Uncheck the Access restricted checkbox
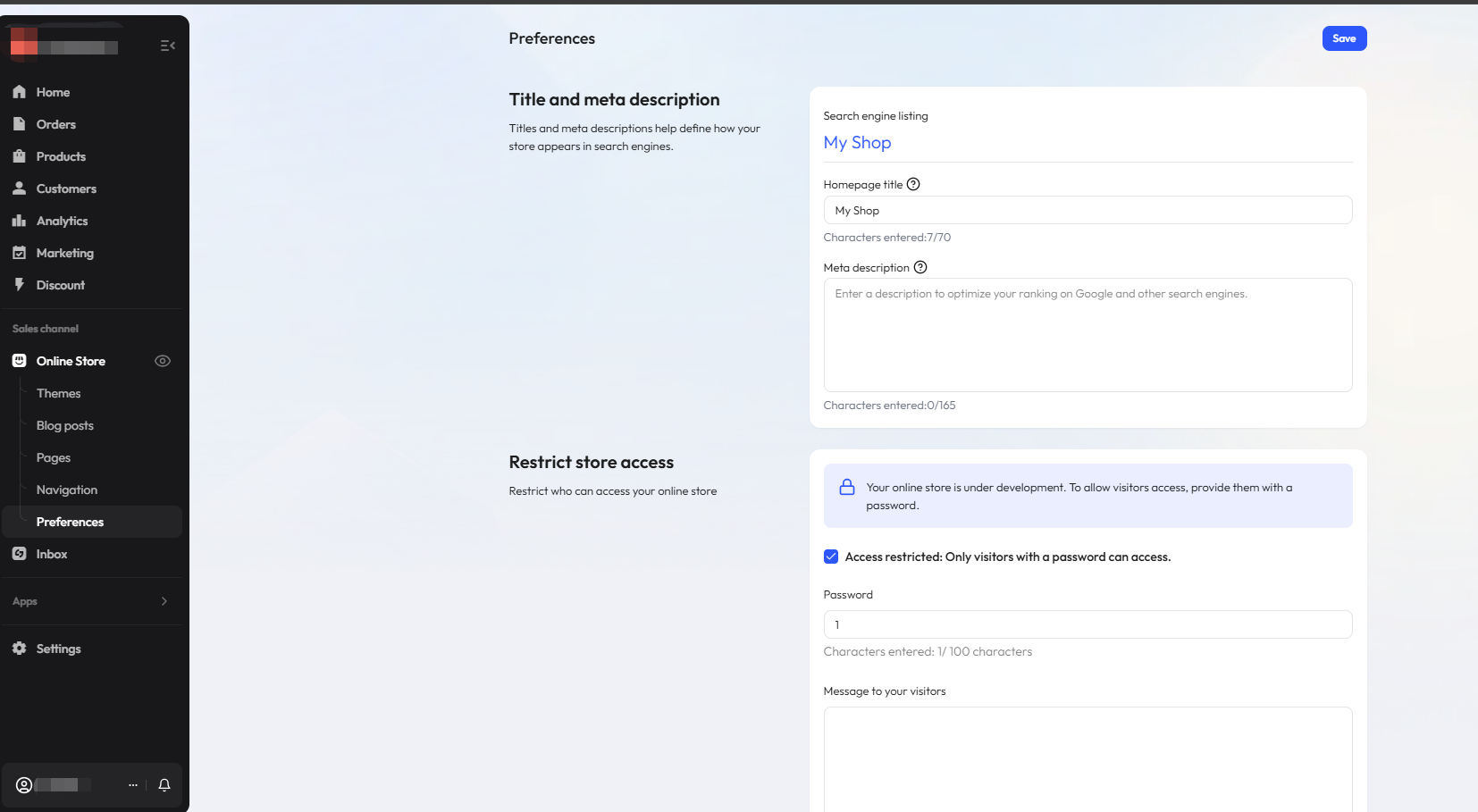Image resolution: width=1478 pixels, height=812 pixels. pyautogui.click(x=831, y=557)
